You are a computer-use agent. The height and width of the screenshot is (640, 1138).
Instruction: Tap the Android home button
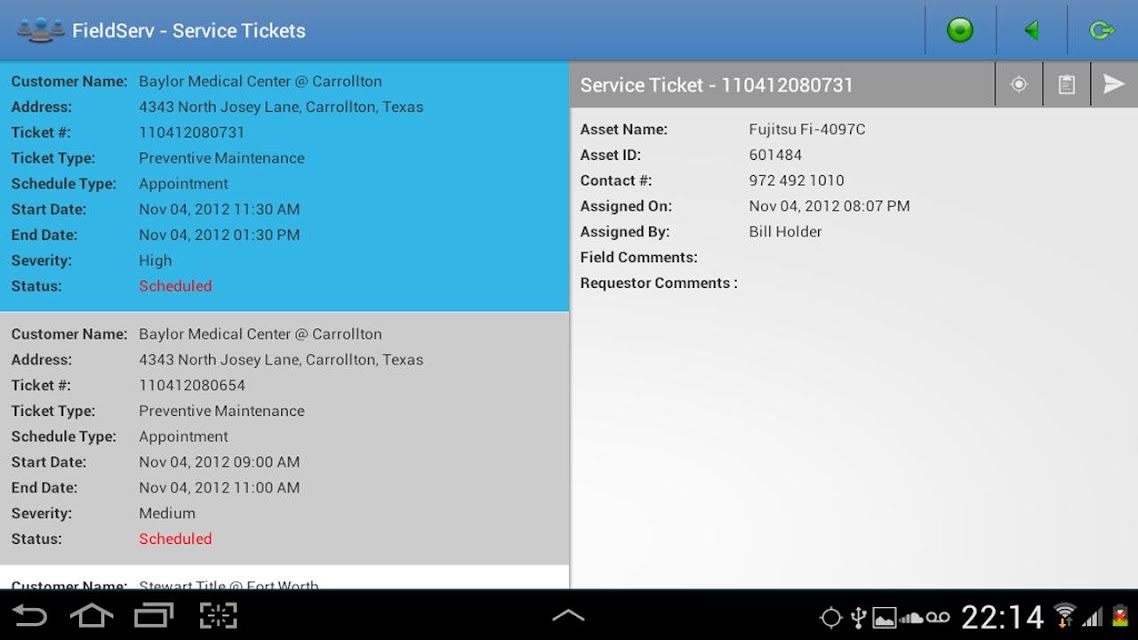click(91, 616)
